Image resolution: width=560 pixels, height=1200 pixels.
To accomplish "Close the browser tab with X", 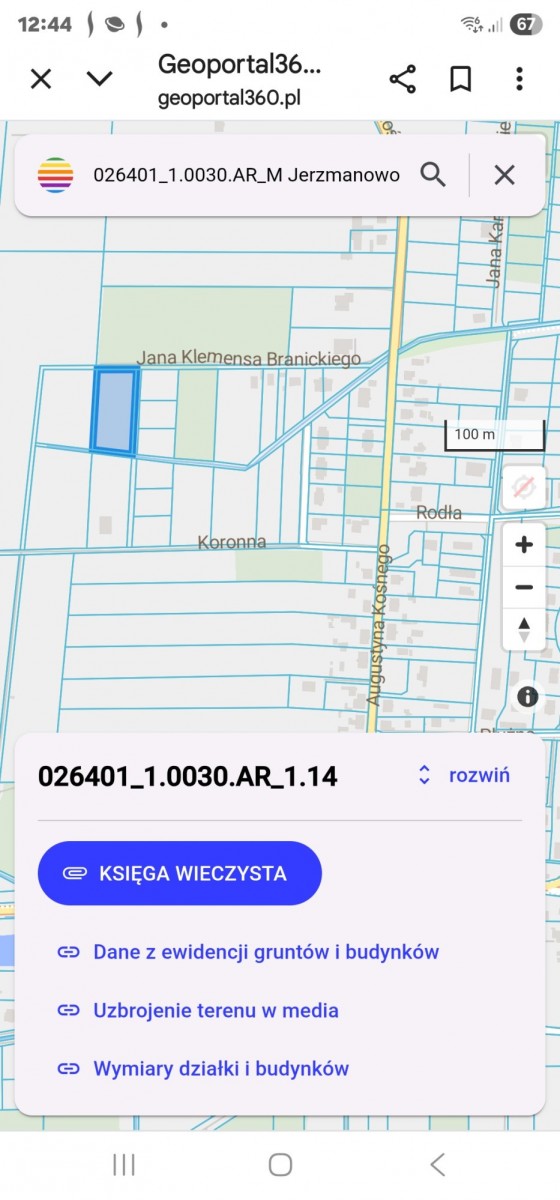I will click(41, 79).
